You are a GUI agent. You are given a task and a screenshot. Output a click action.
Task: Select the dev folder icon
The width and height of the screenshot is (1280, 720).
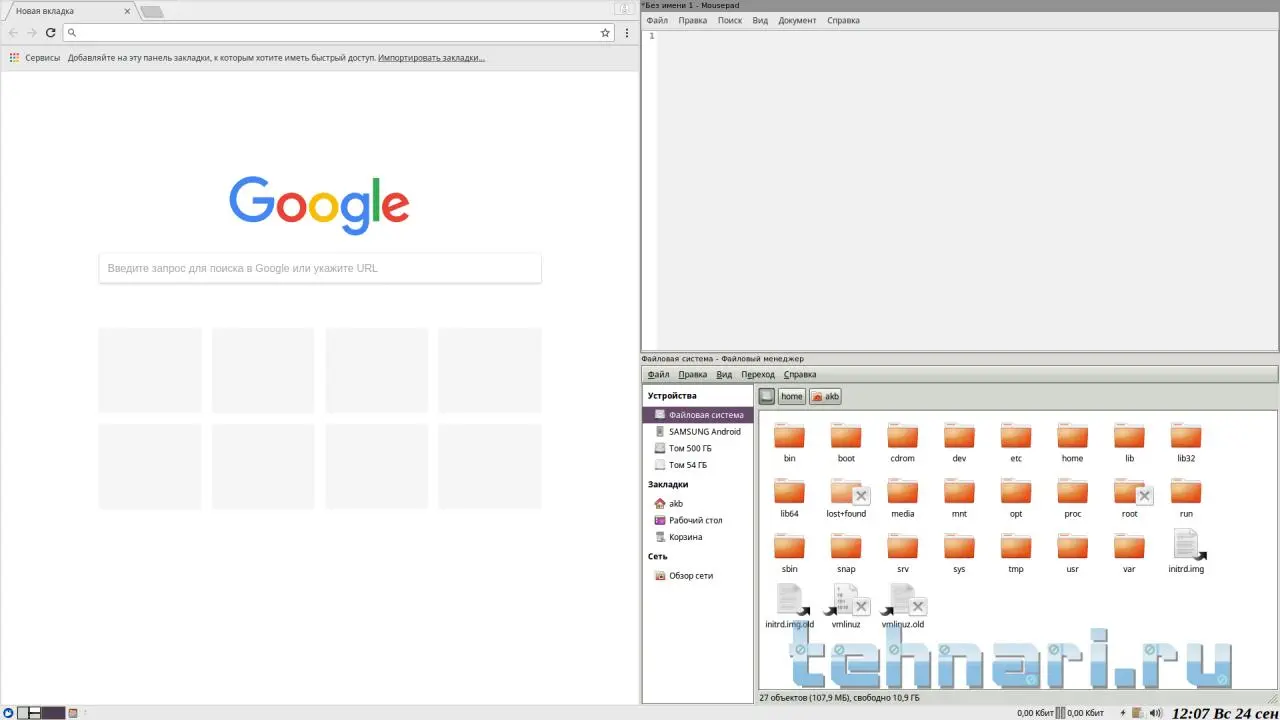tap(959, 436)
